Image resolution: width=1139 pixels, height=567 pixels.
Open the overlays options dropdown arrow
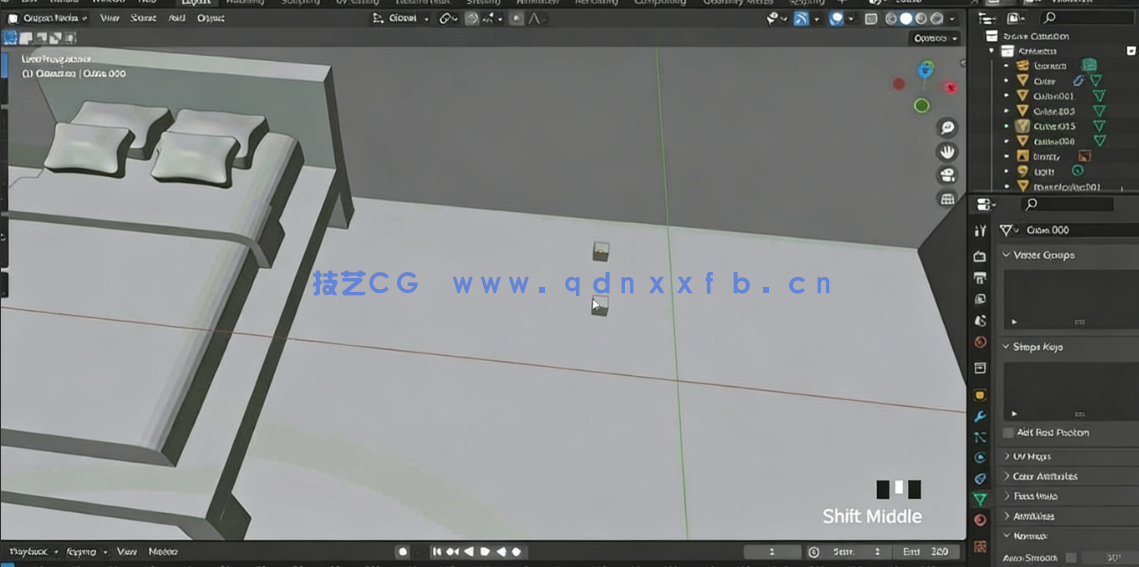(851, 19)
